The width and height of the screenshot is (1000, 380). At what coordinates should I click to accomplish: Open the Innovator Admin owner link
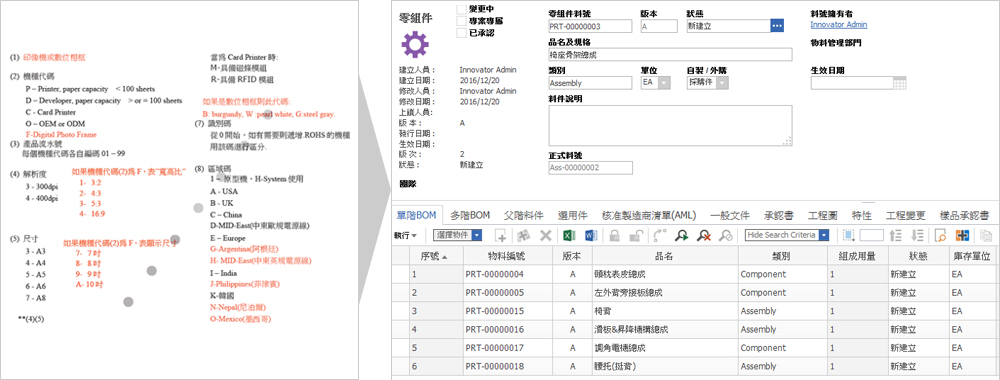[x=839, y=25]
